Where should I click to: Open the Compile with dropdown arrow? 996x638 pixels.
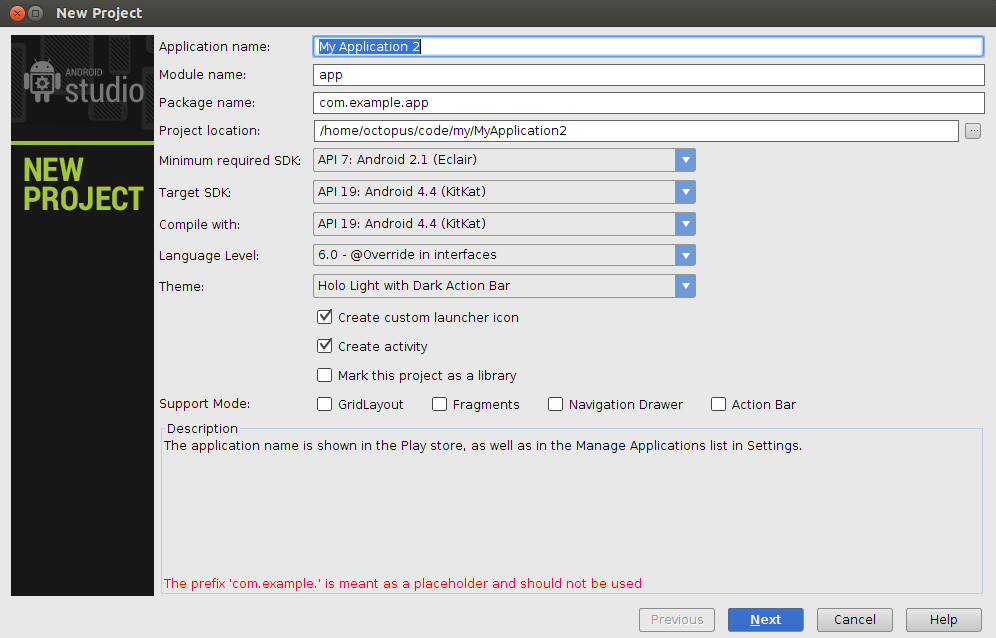coord(685,224)
